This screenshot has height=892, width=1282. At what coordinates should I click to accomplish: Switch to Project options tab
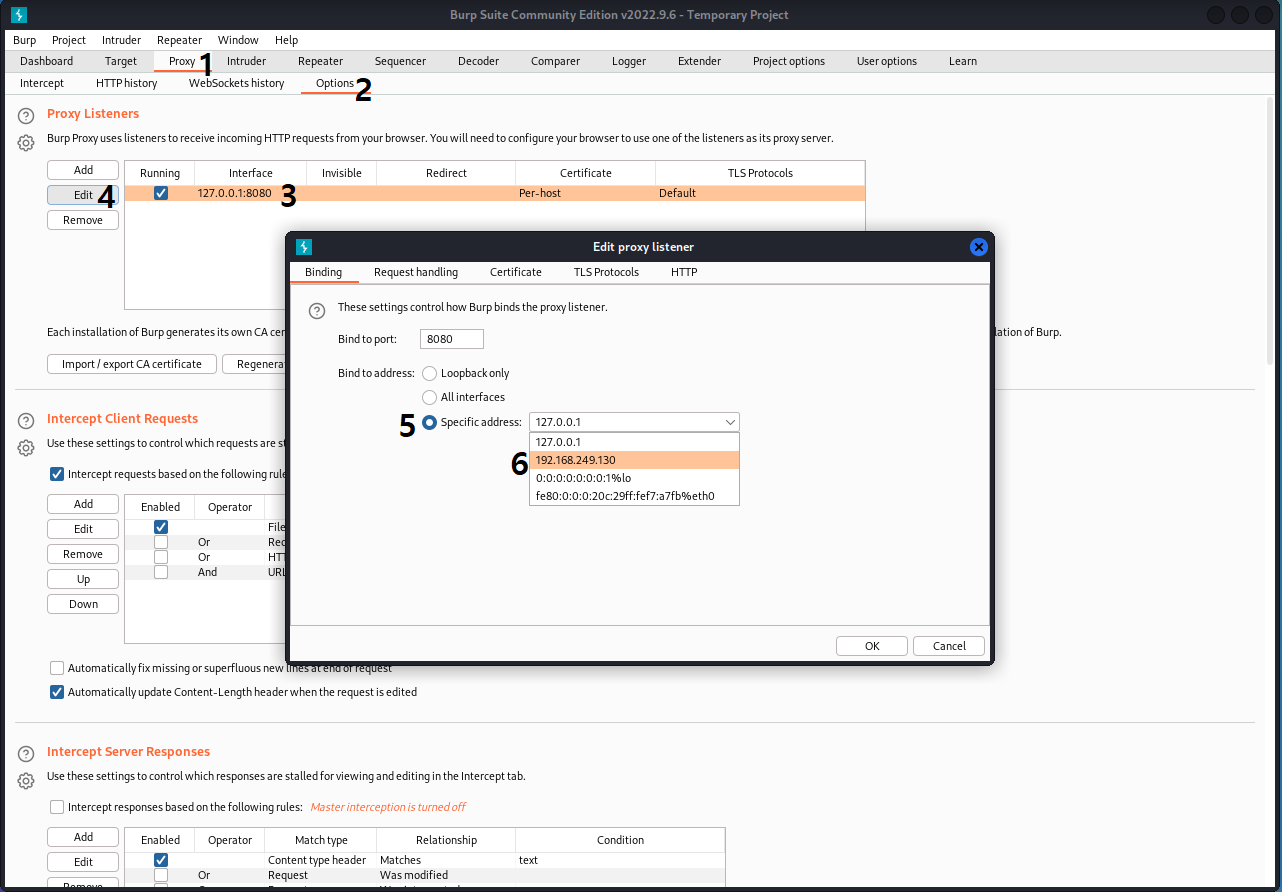point(789,61)
